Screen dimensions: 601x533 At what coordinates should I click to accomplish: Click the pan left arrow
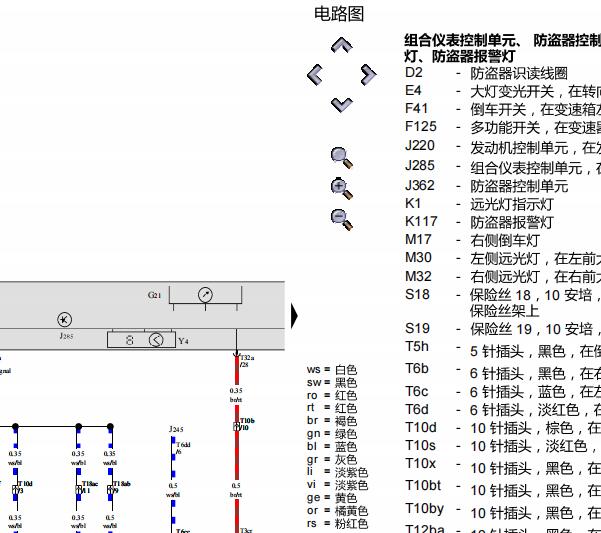tap(315, 74)
